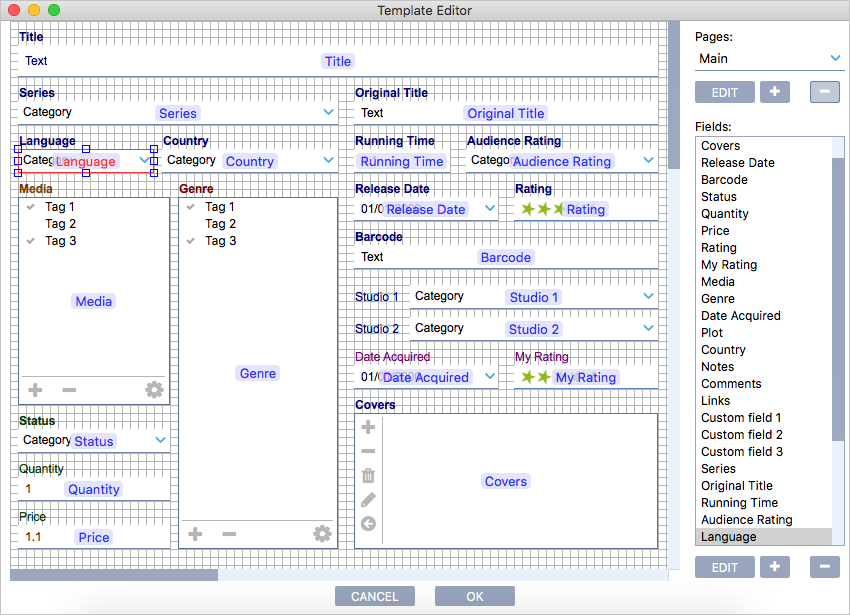Screen dimensions: 850x615
Task: Expand the Country category dropdown
Action: point(329,160)
